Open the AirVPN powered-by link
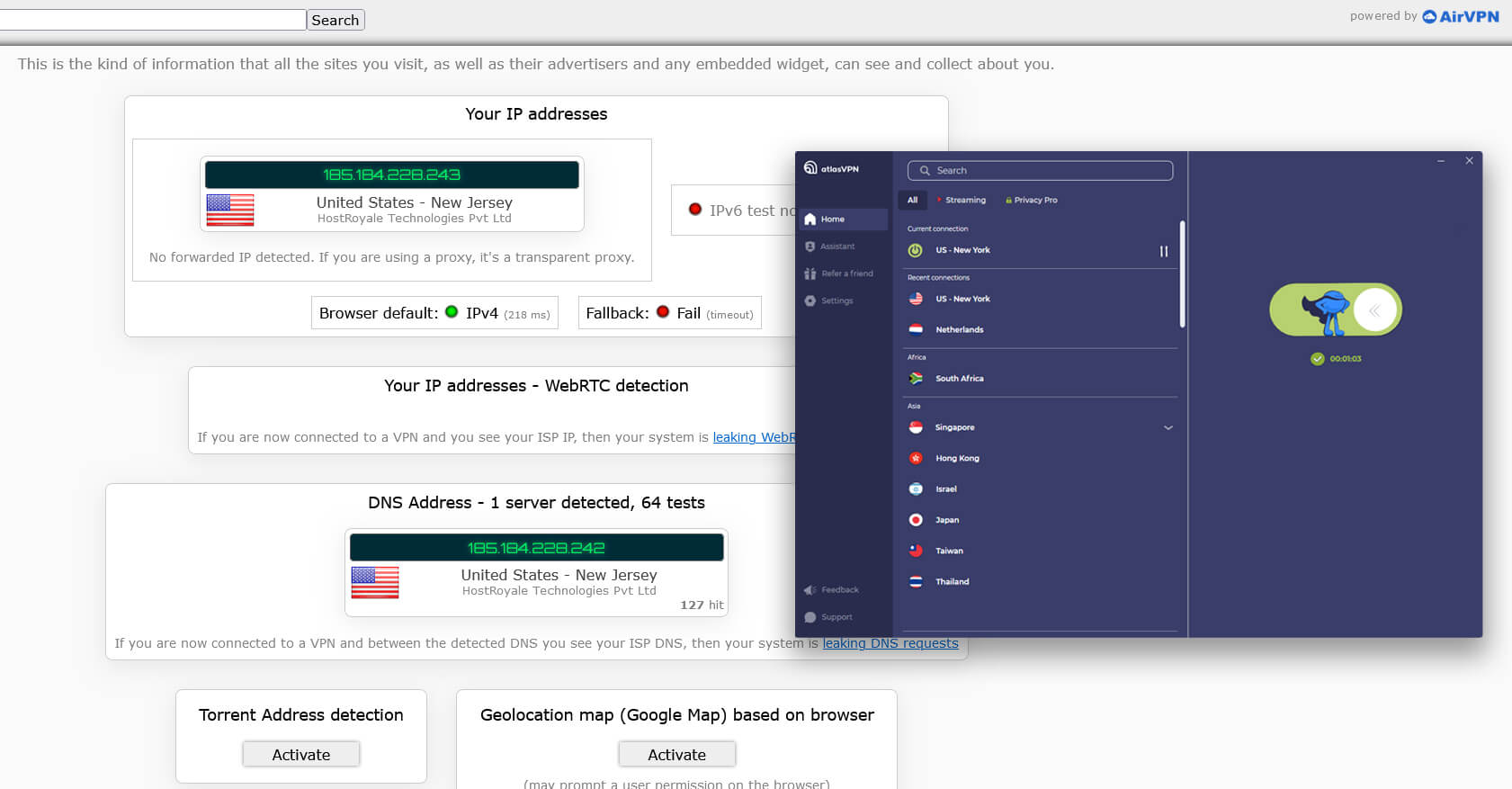The height and width of the screenshot is (789, 1512). (1461, 16)
